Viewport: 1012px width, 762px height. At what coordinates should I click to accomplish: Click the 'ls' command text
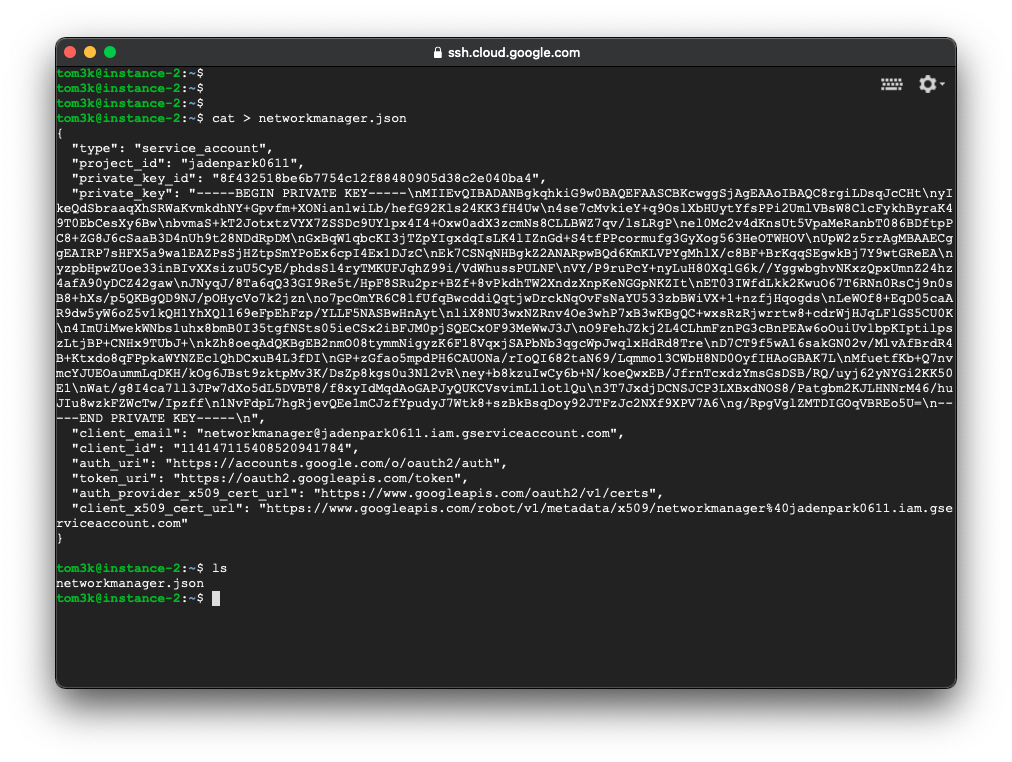tap(219, 568)
